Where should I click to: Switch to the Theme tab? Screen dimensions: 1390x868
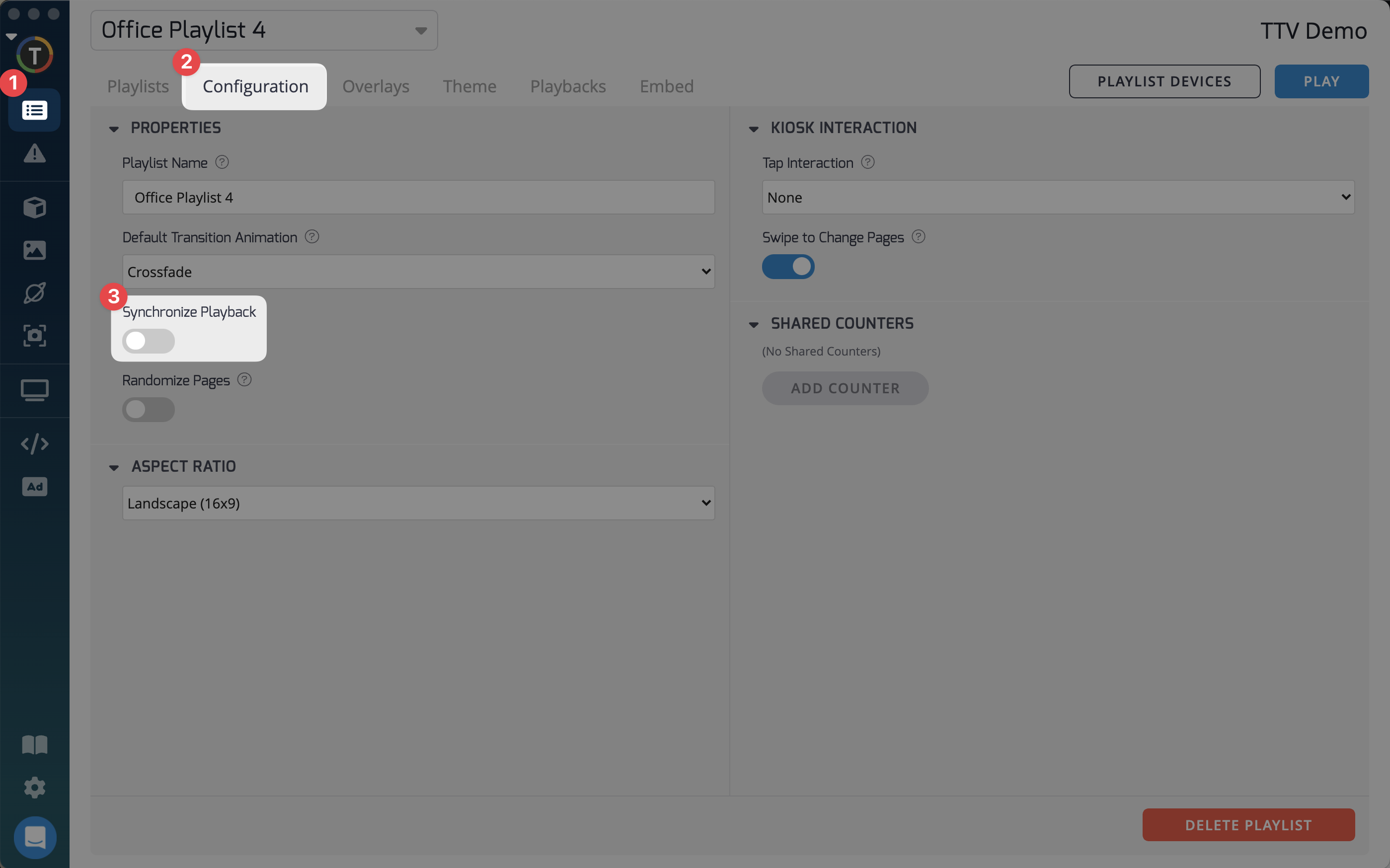coord(469,86)
